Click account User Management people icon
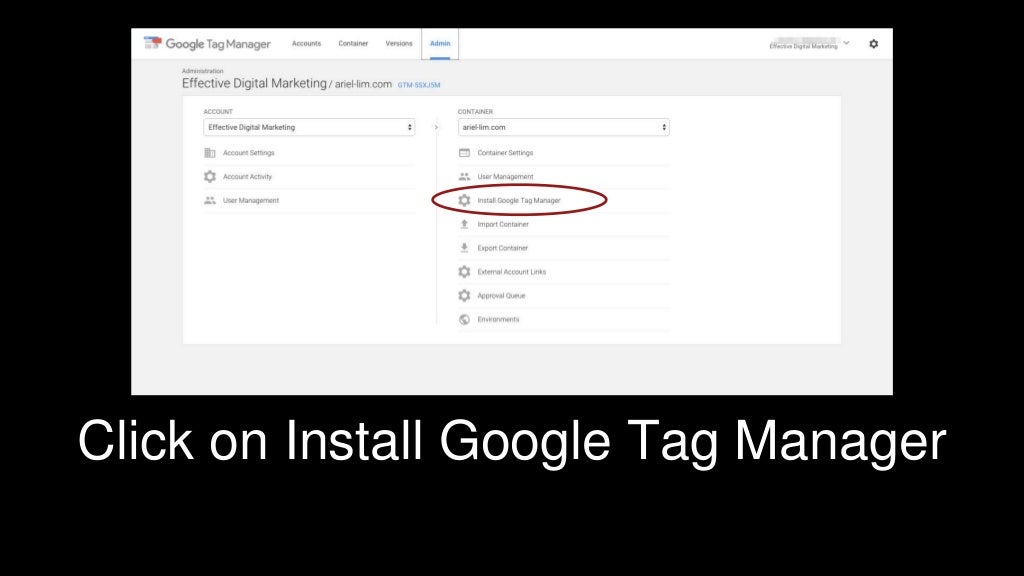 [x=210, y=200]
